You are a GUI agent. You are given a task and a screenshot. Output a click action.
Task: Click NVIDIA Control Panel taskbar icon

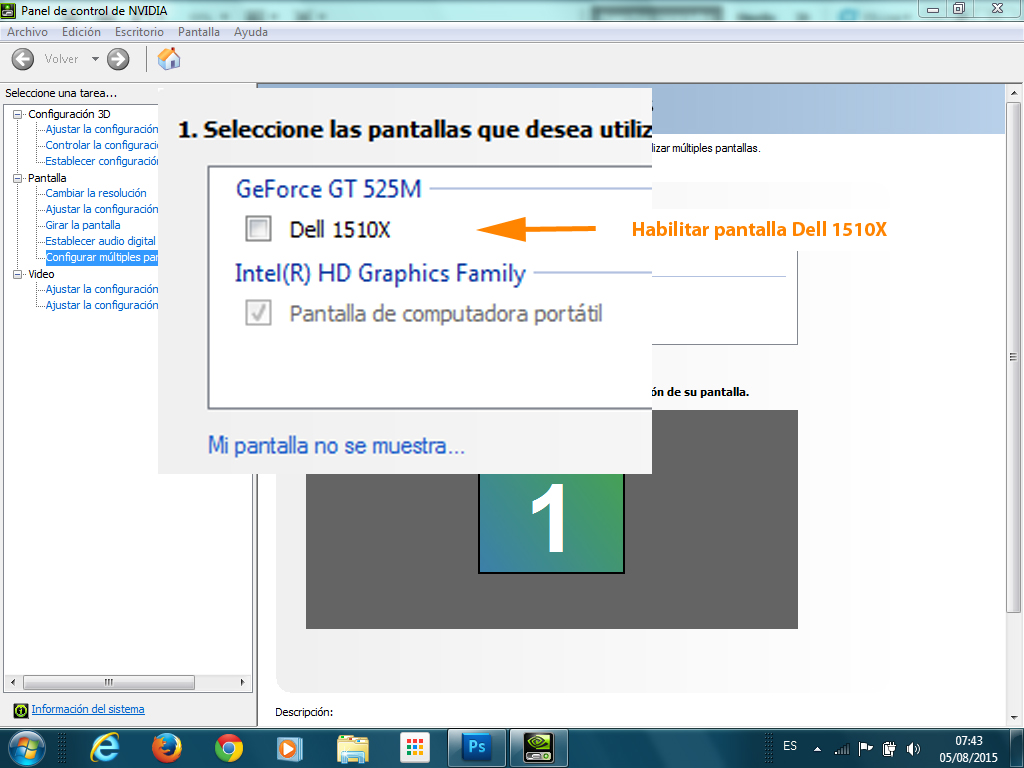pyautogui.click(x=539, y=748)
